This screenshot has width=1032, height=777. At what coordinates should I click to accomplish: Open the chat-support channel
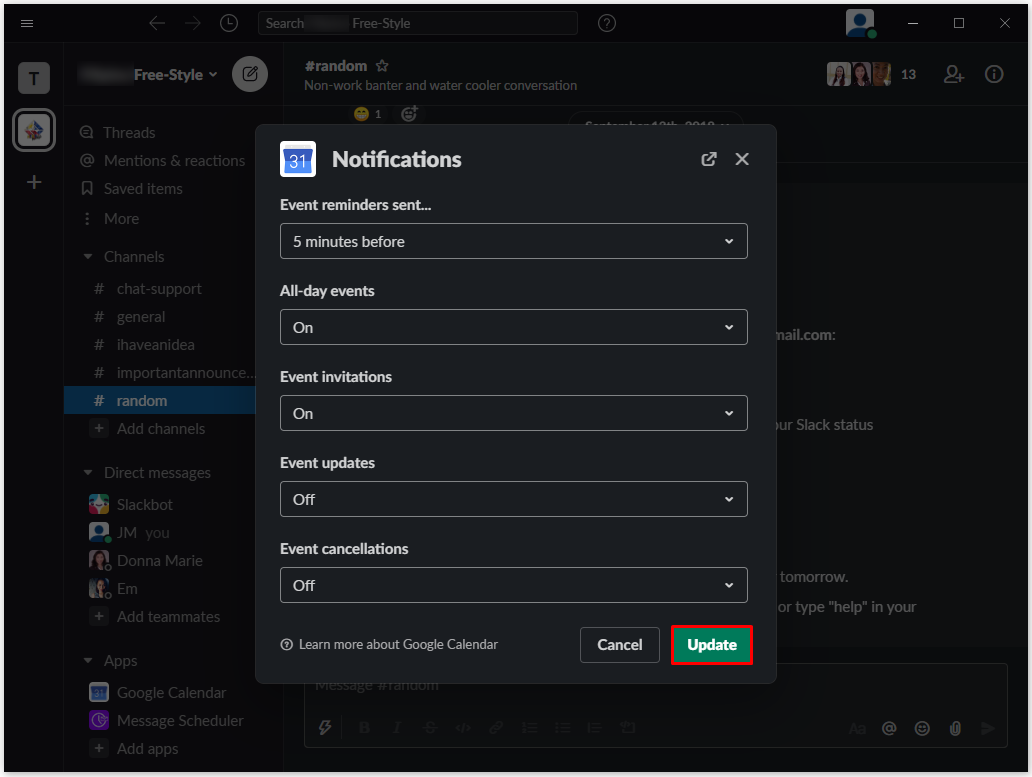(x=160, y=289)
